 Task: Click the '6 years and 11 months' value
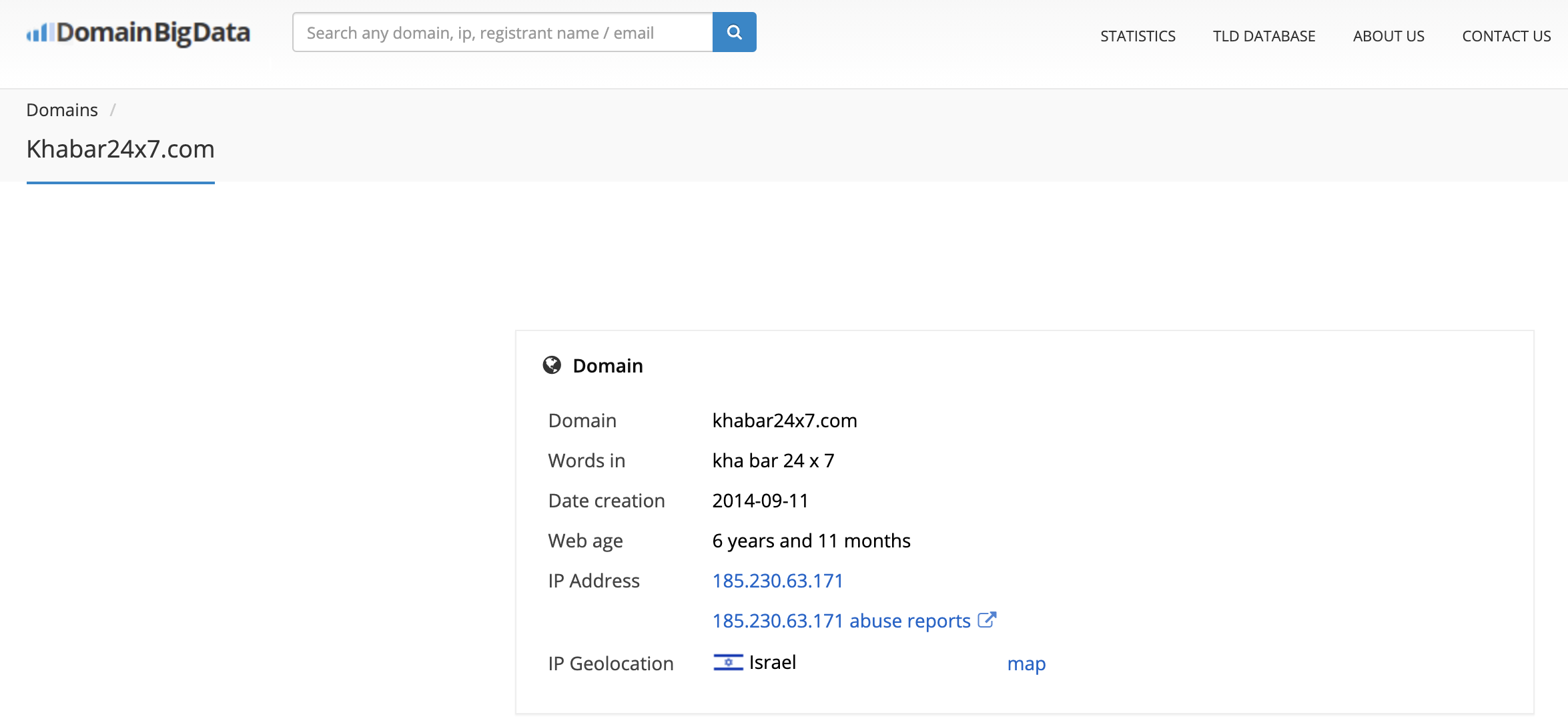[x=811, y=541]
